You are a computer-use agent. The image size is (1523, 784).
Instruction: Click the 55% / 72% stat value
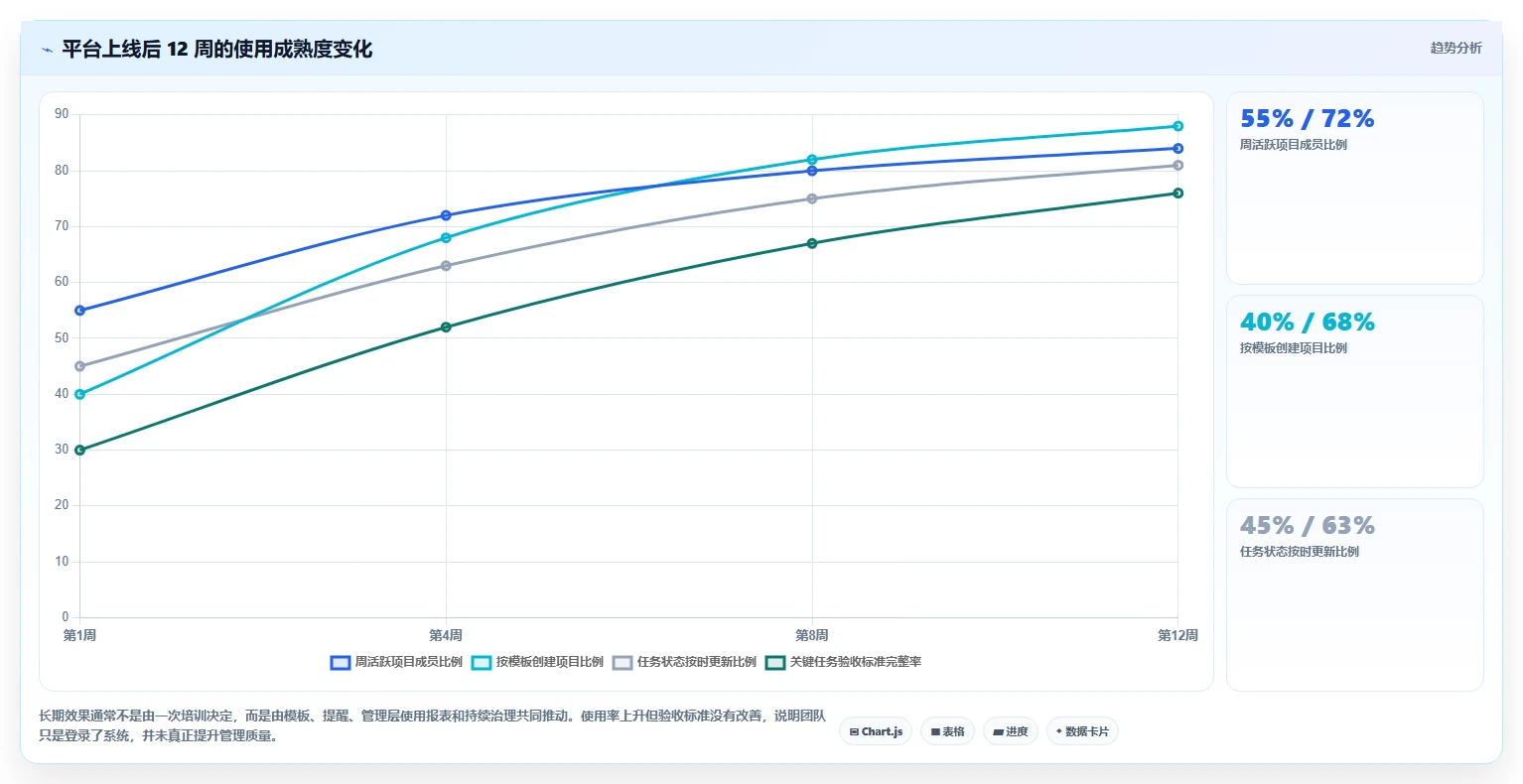pyautogui.click(x=1307, y=119)
